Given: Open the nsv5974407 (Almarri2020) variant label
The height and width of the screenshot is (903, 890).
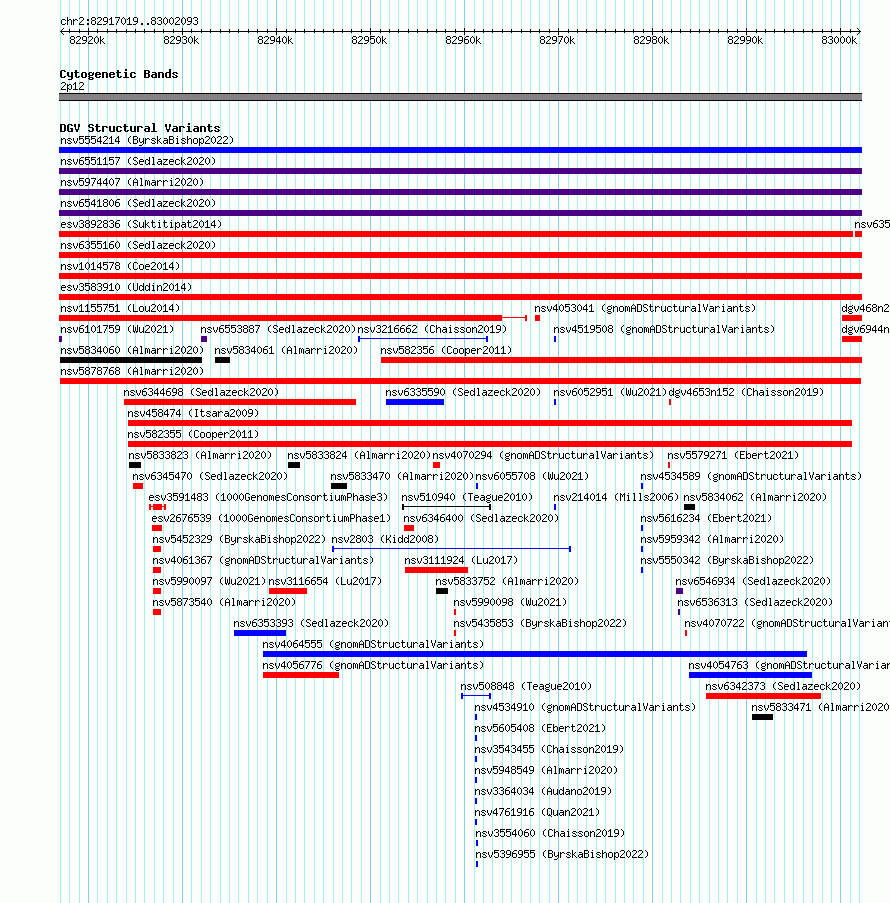Looking at the screenshot, I should [132, 183].
